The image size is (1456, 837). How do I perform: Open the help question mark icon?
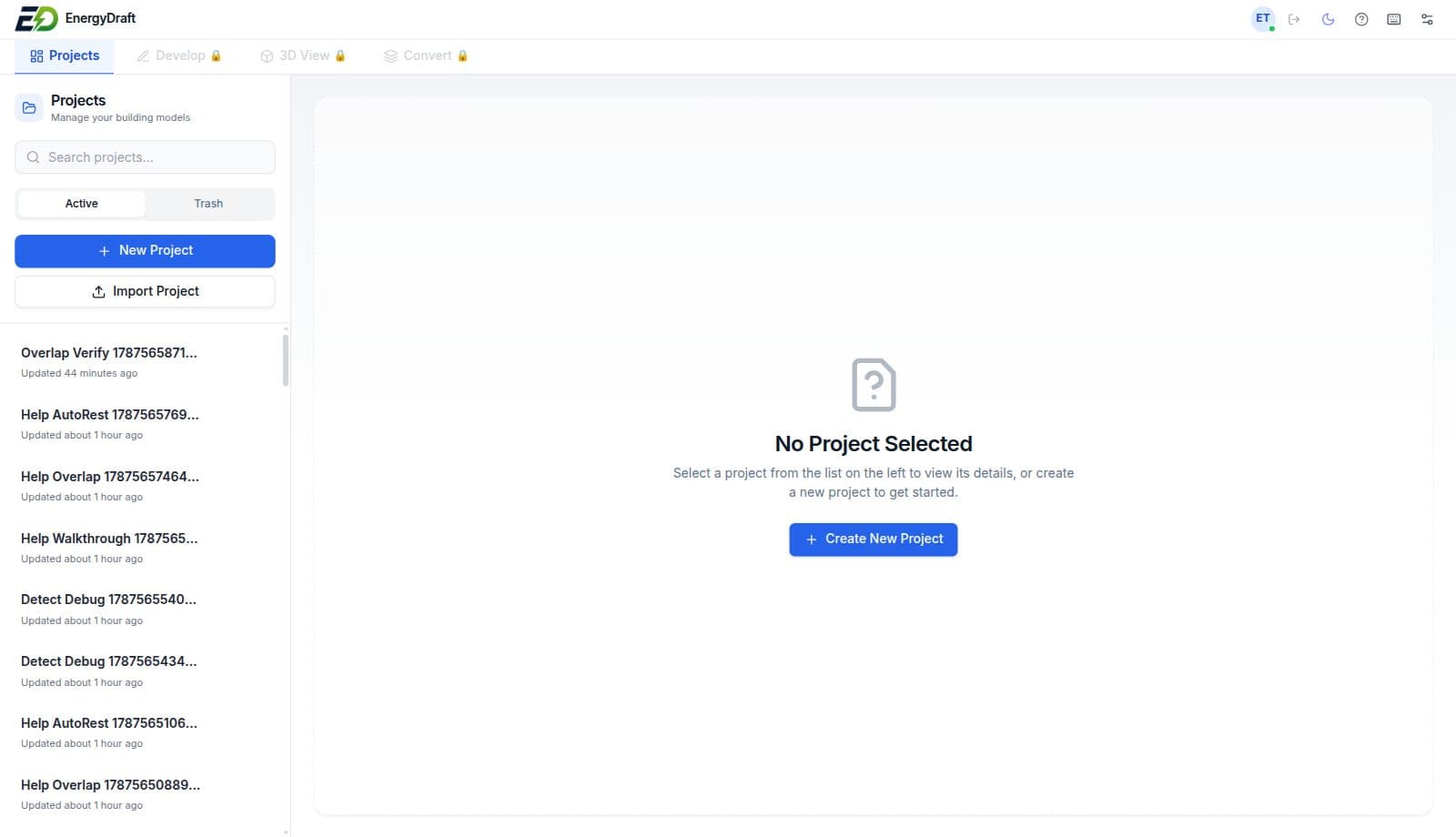[x=1361, y=19]
